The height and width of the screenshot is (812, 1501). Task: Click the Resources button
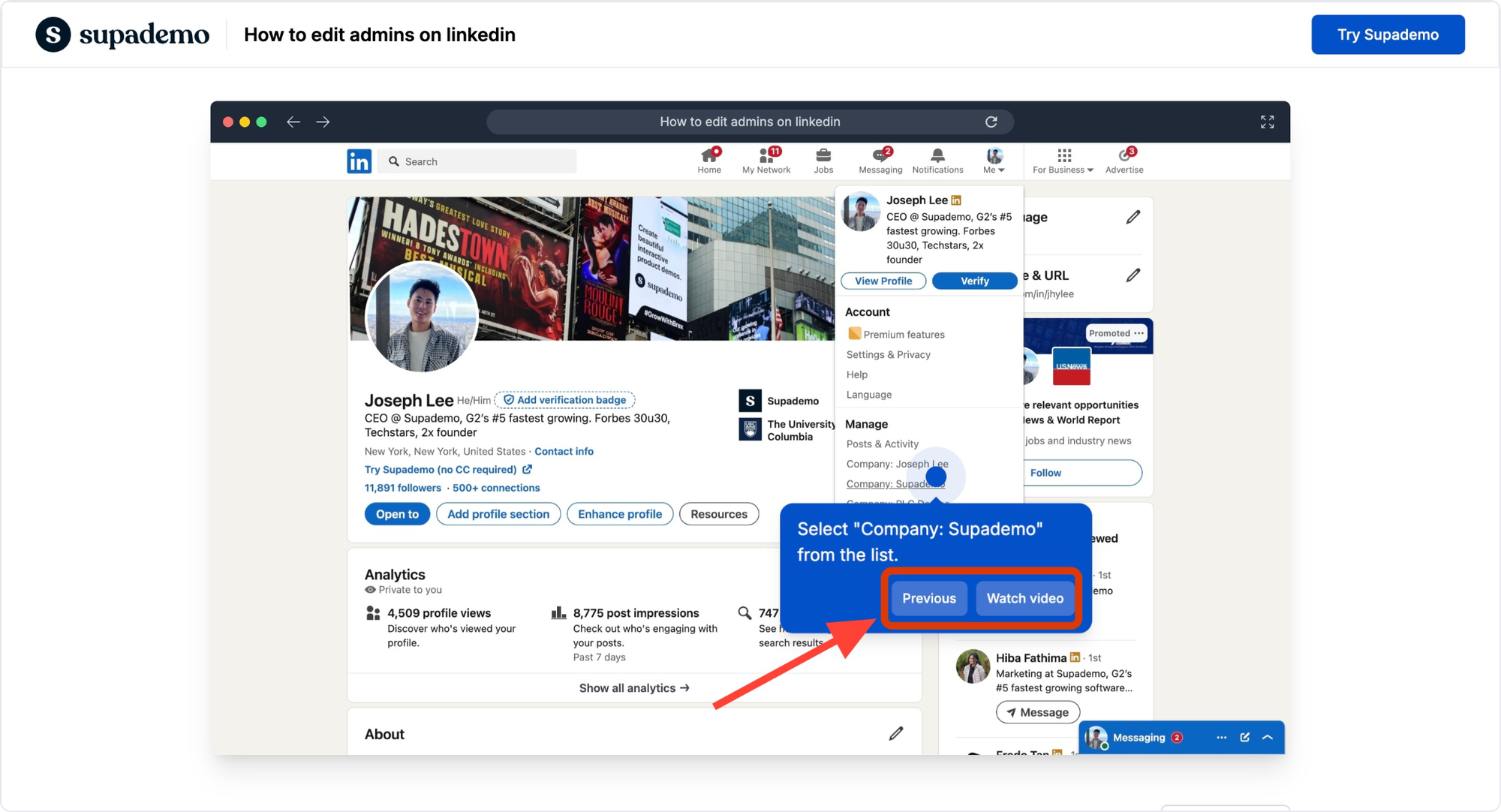(719, 514)
